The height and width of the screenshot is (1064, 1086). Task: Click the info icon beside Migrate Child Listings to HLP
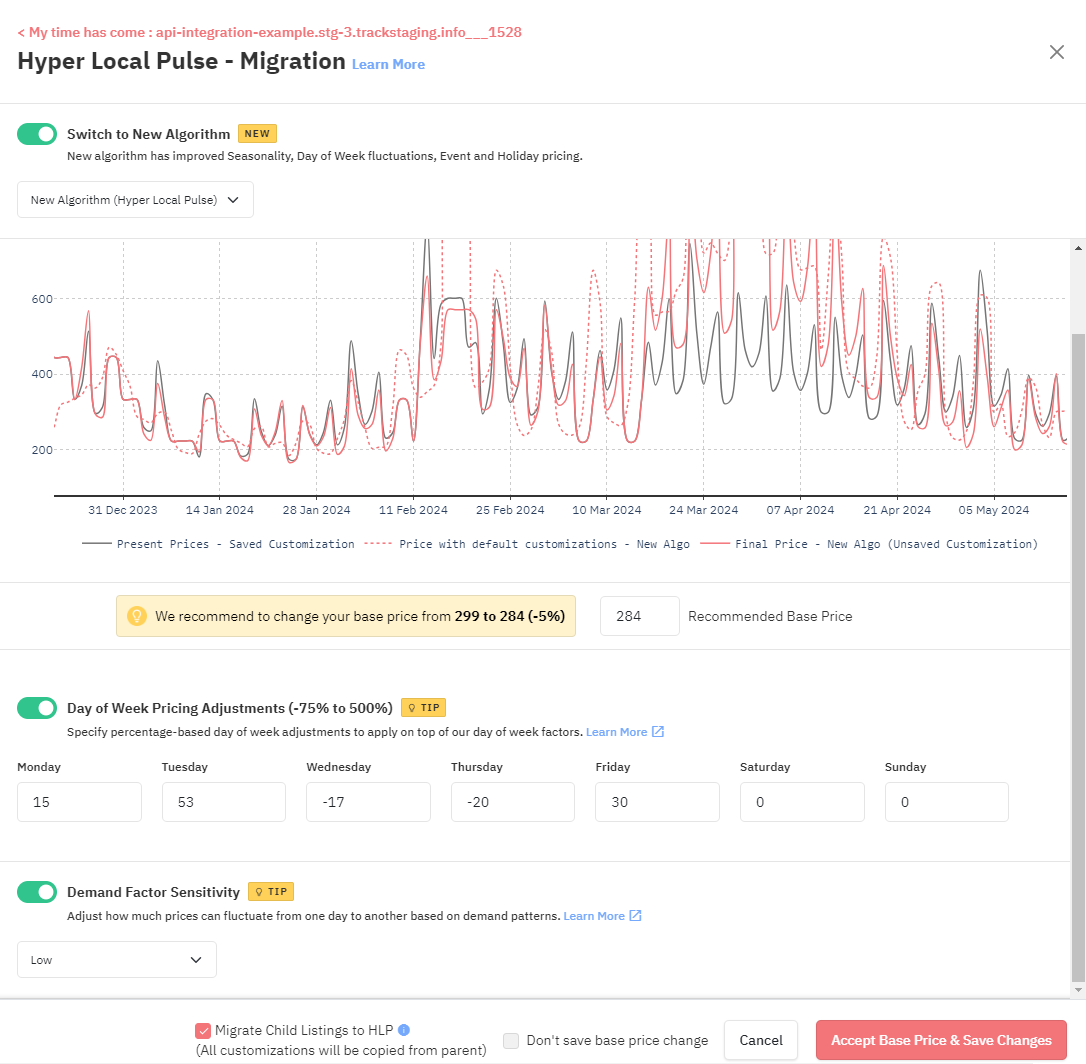[403, 1029]
